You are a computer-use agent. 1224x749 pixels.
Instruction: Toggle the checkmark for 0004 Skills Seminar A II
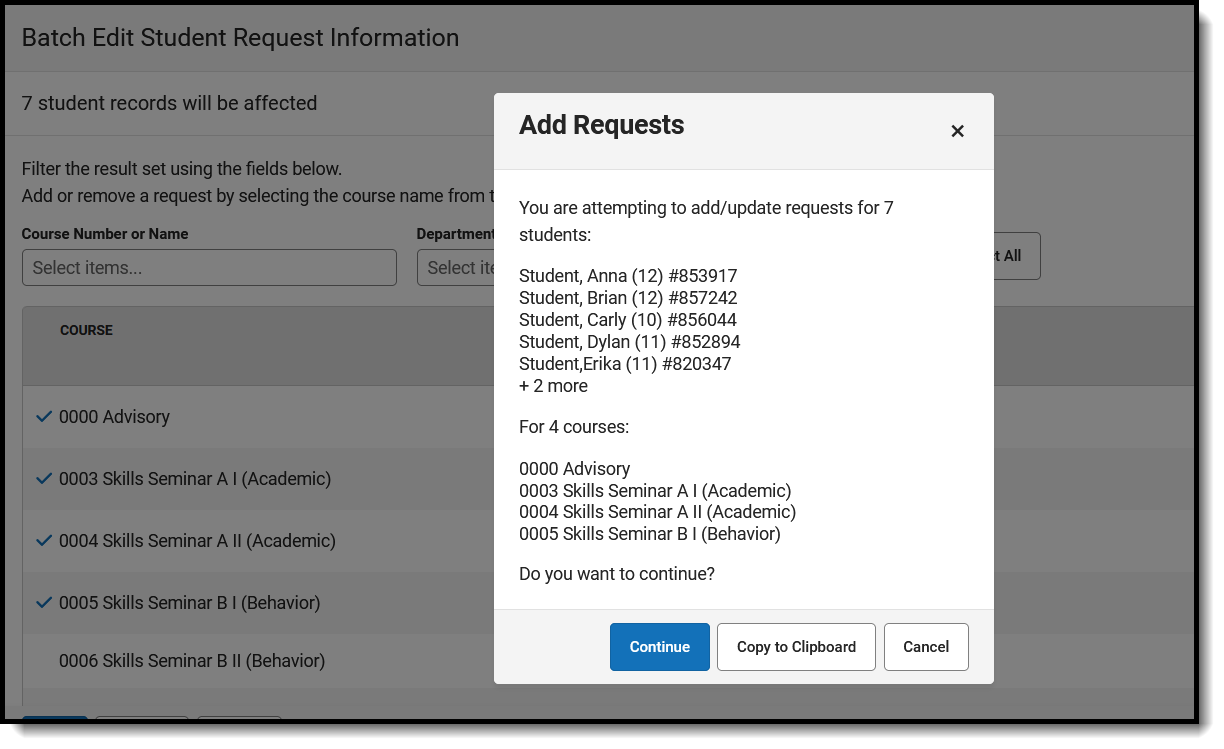pos(43,541)
